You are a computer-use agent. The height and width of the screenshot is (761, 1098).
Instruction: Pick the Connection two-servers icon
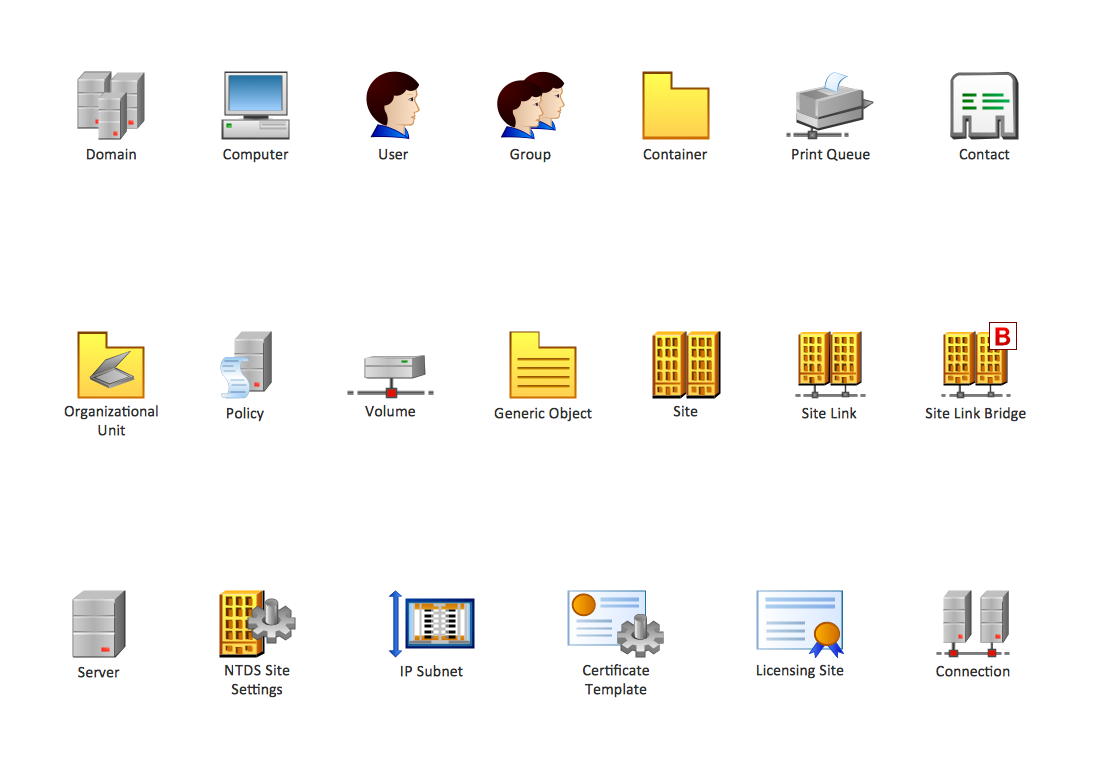973,623
